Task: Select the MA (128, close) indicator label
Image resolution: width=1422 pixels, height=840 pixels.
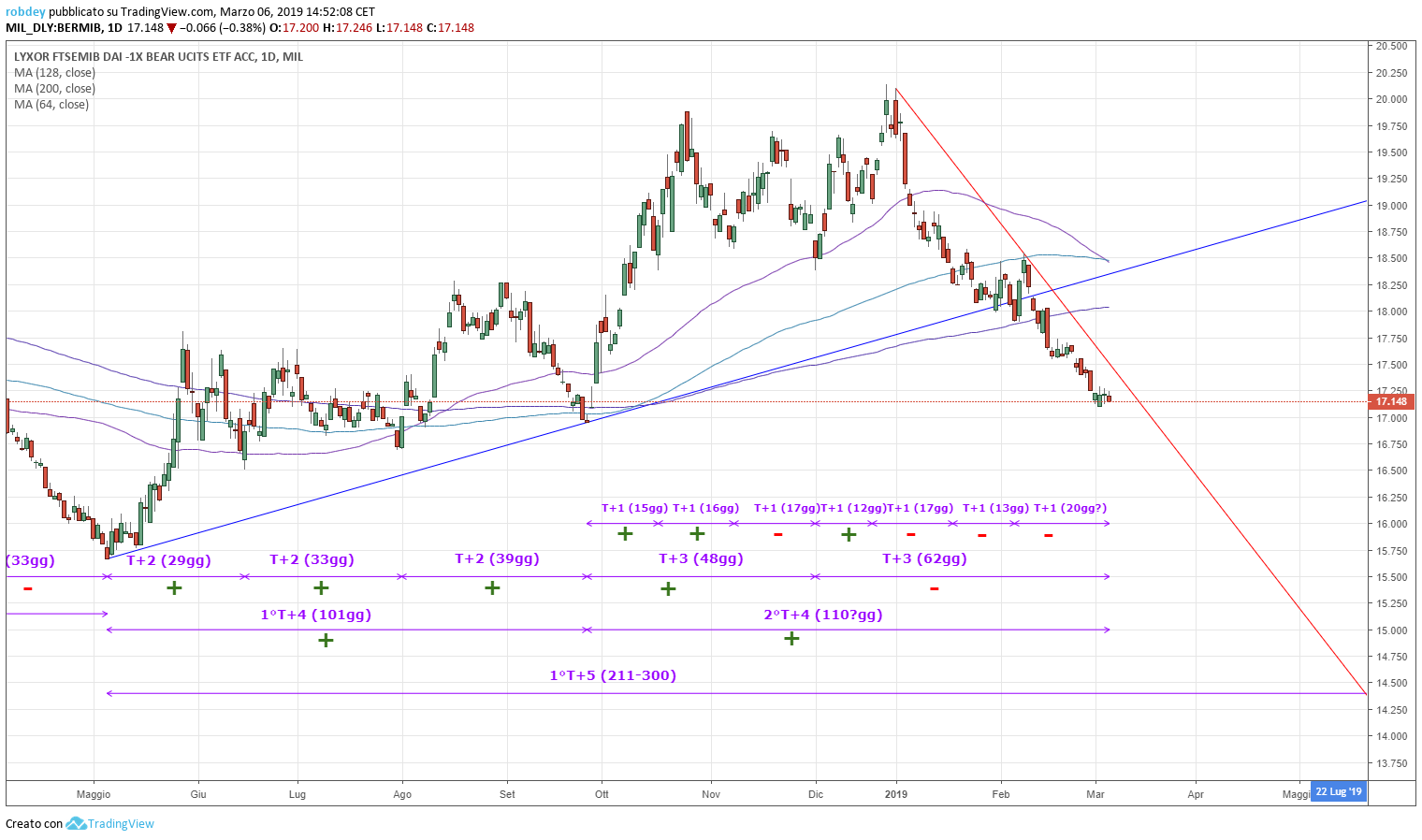Action: (x=54, y=73)
